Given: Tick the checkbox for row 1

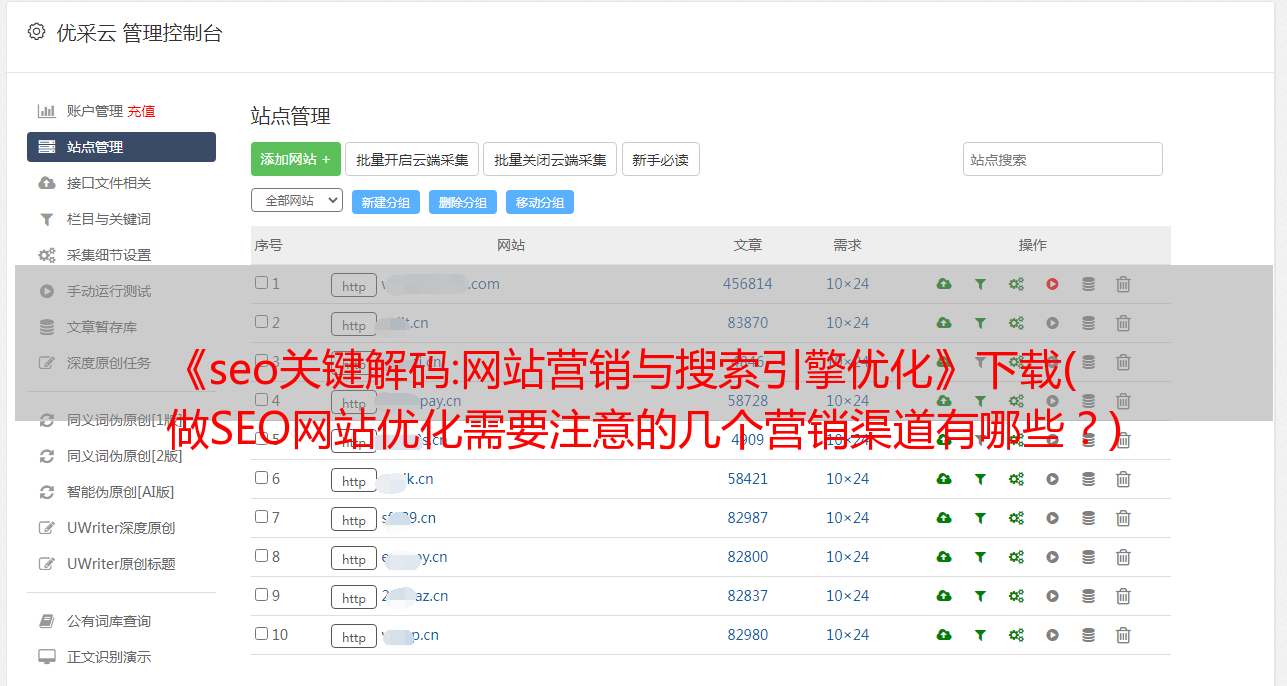Looking at the screenshot, I should (x=261, y=283).
